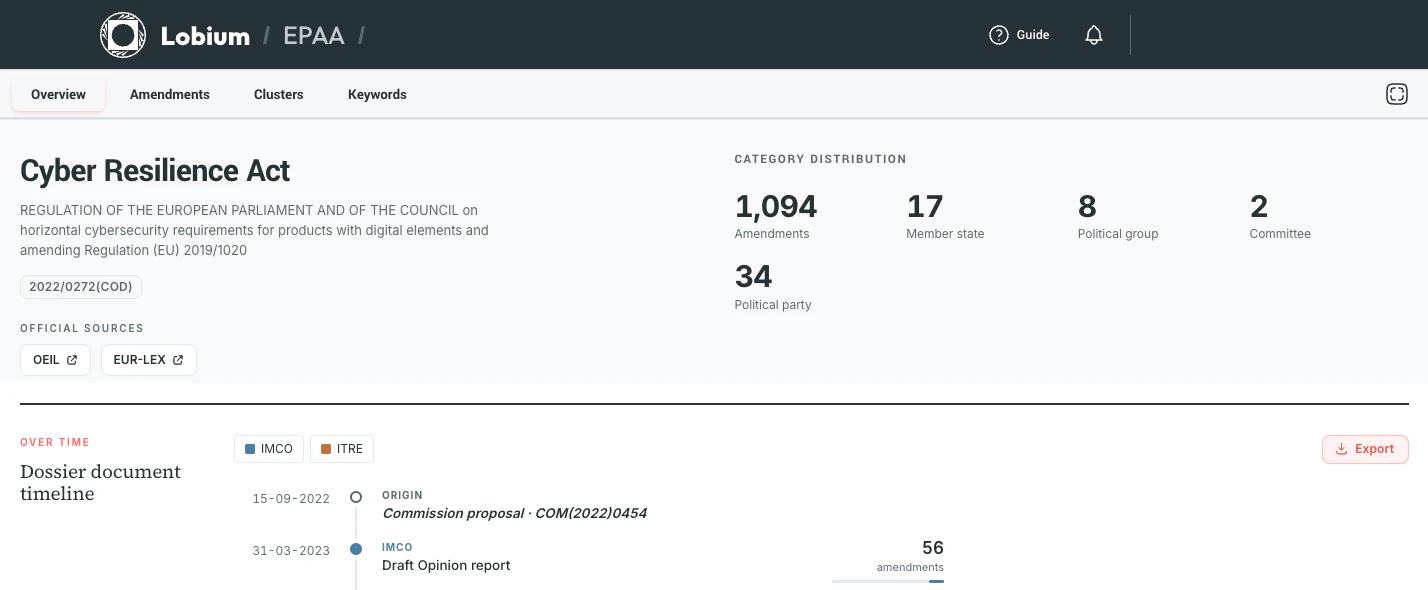The image size is (1428, 590).
Task: Select the 15-09-2022 origin timeline marker
Action: [356, 497]
